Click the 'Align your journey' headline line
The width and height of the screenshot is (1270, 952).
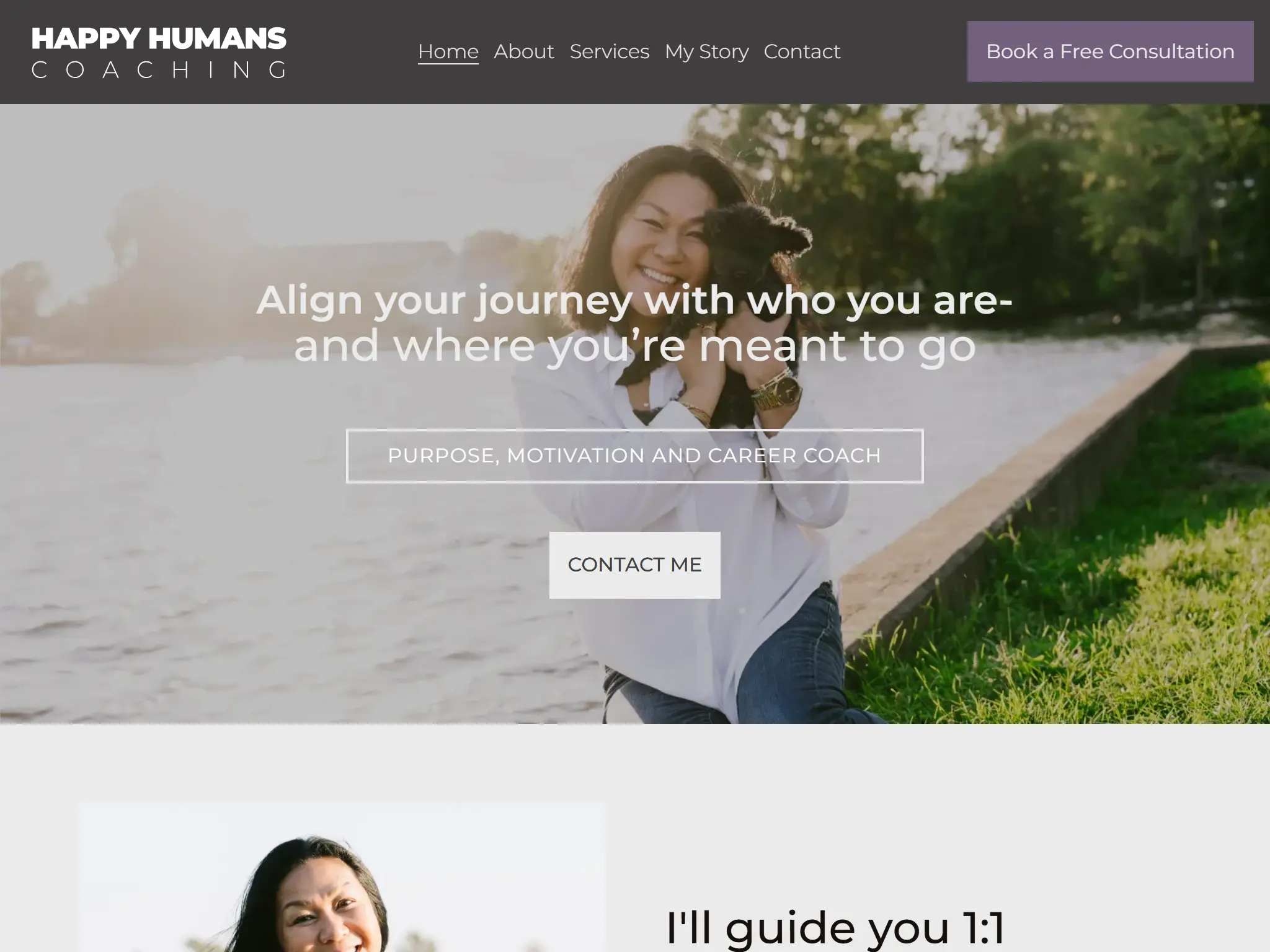[x=634, y=301]
